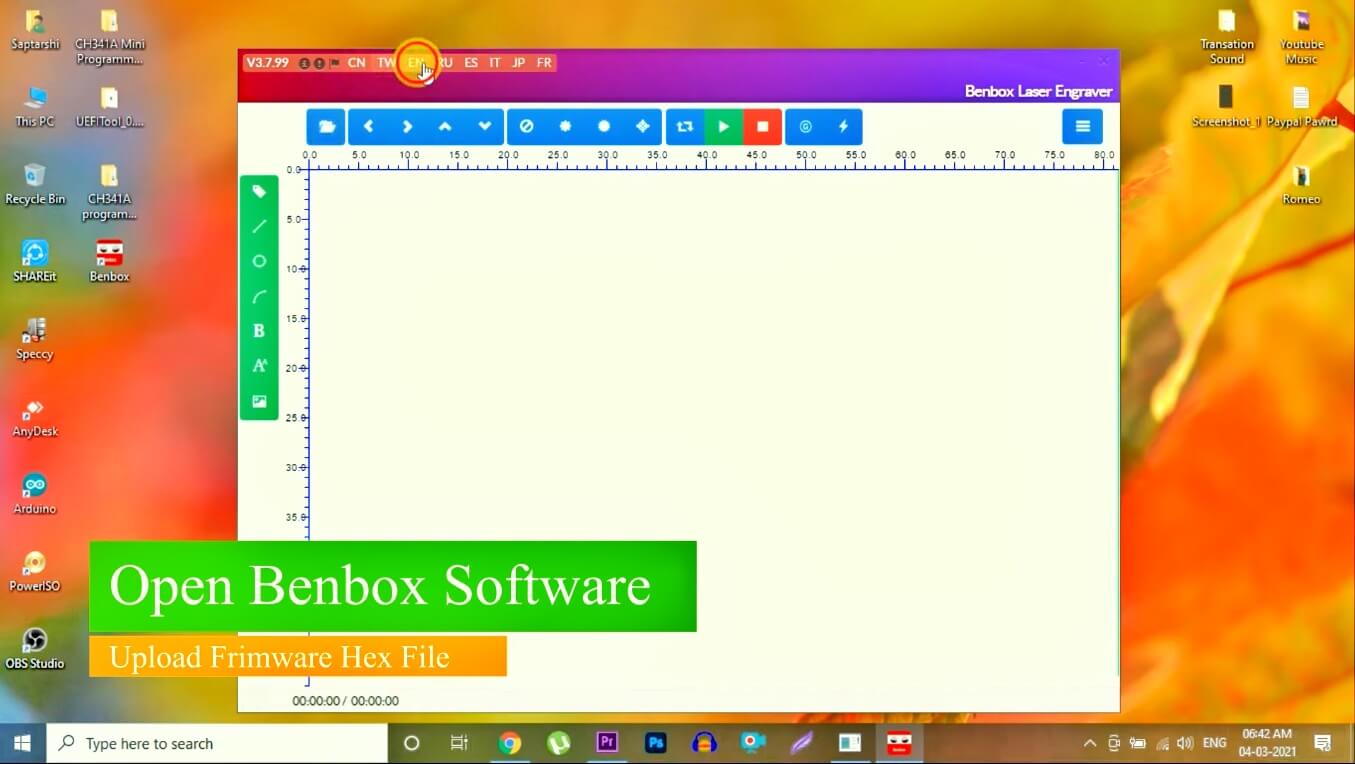Select the circle drawing tool
This screenshot has height=764, width=1355.
coord(259,261)
